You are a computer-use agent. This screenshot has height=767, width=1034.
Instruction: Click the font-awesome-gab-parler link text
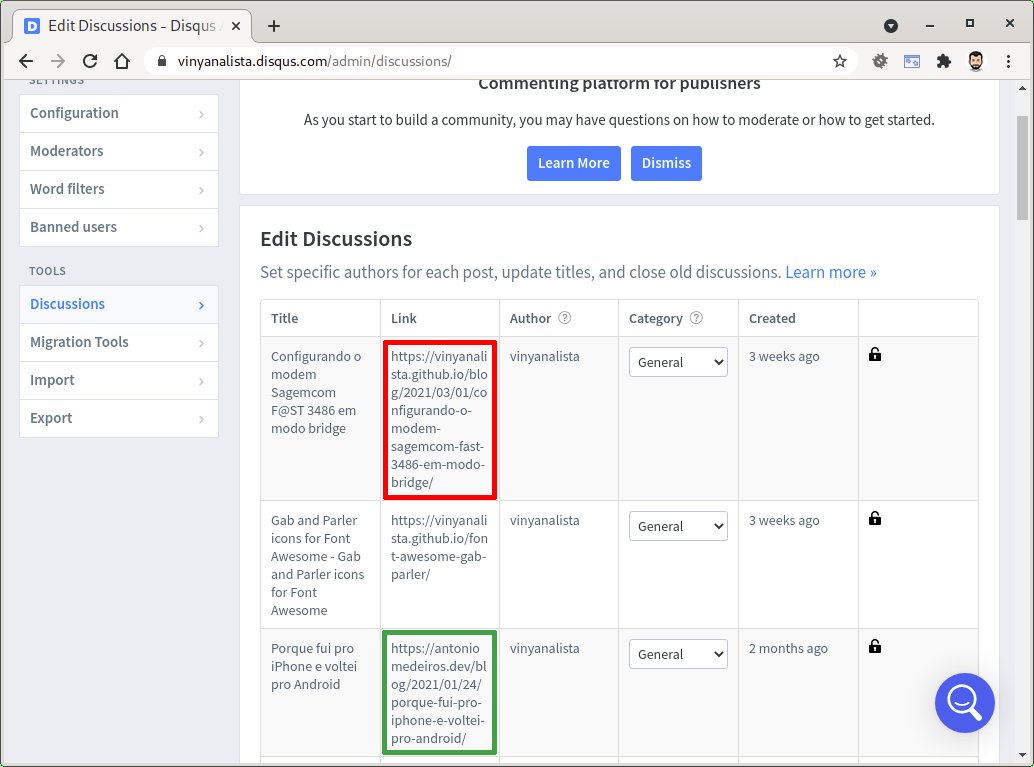(x=439, y=547)
